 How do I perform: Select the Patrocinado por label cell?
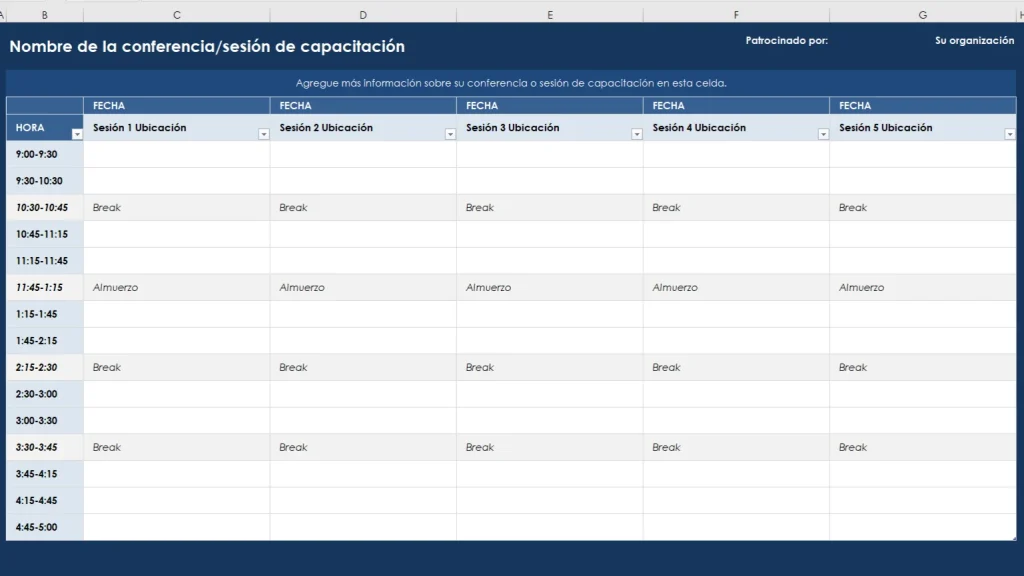coord(785,41)
